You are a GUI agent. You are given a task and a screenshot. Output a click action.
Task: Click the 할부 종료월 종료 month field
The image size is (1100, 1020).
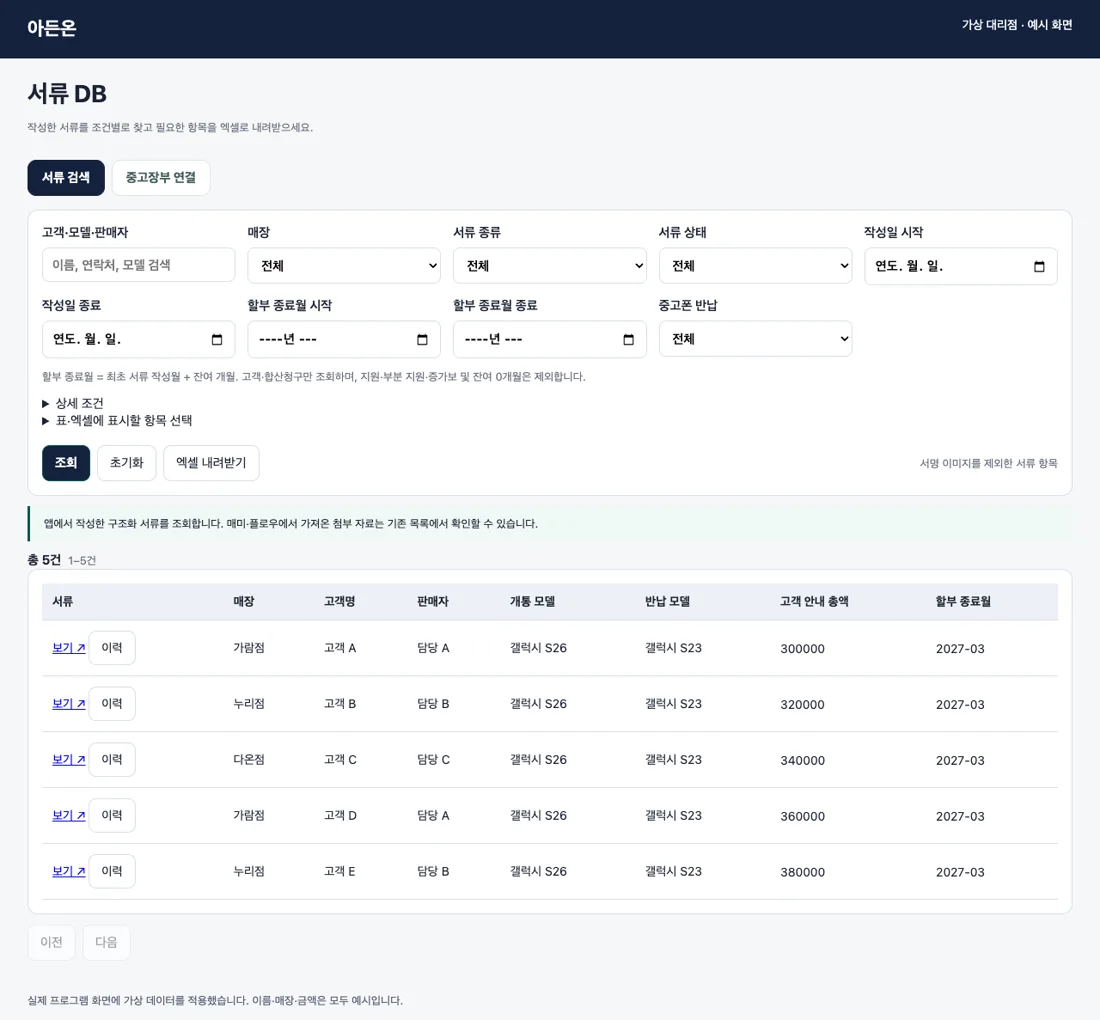[x=549, y=340]
